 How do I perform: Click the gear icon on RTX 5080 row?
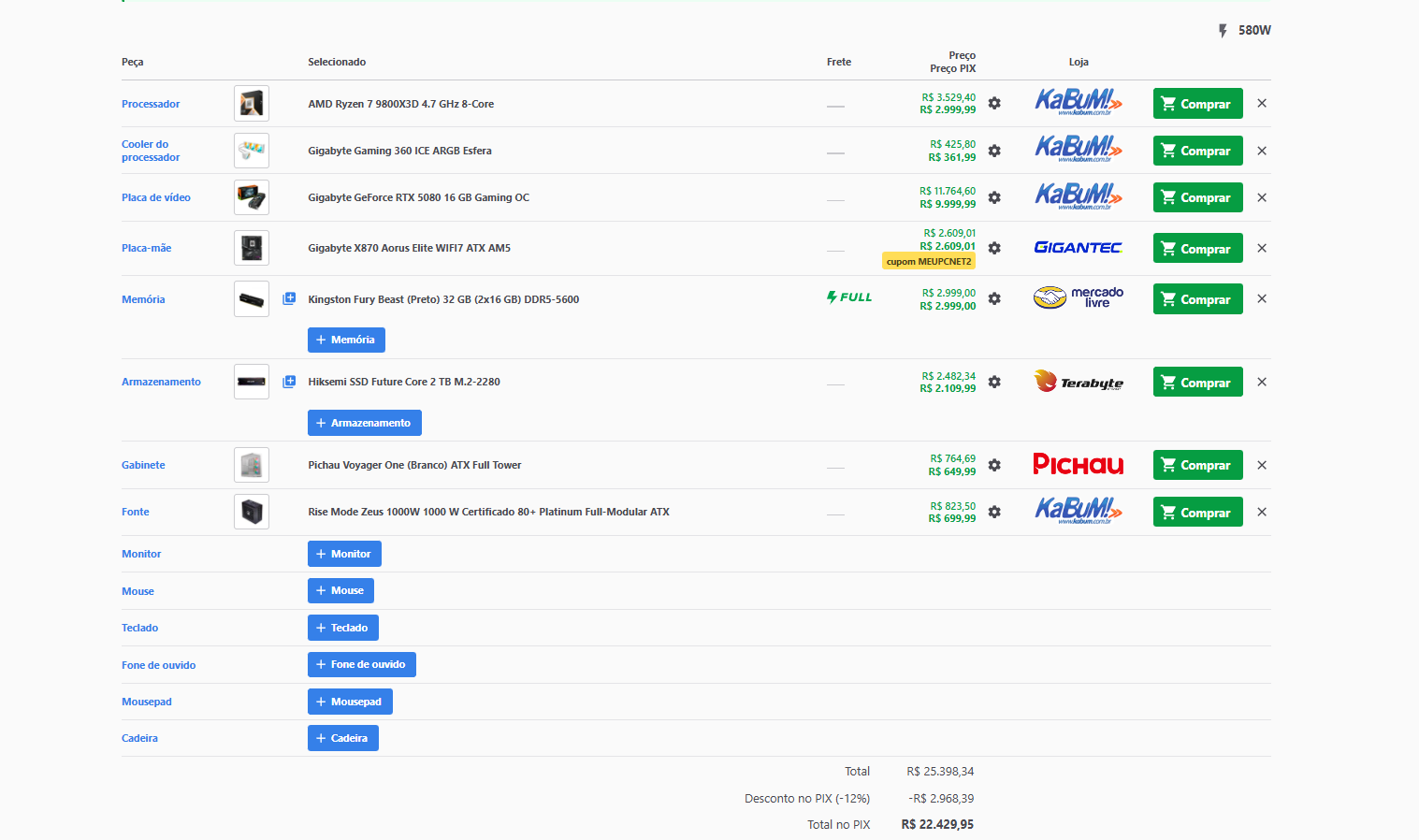(x=994, y=197)
